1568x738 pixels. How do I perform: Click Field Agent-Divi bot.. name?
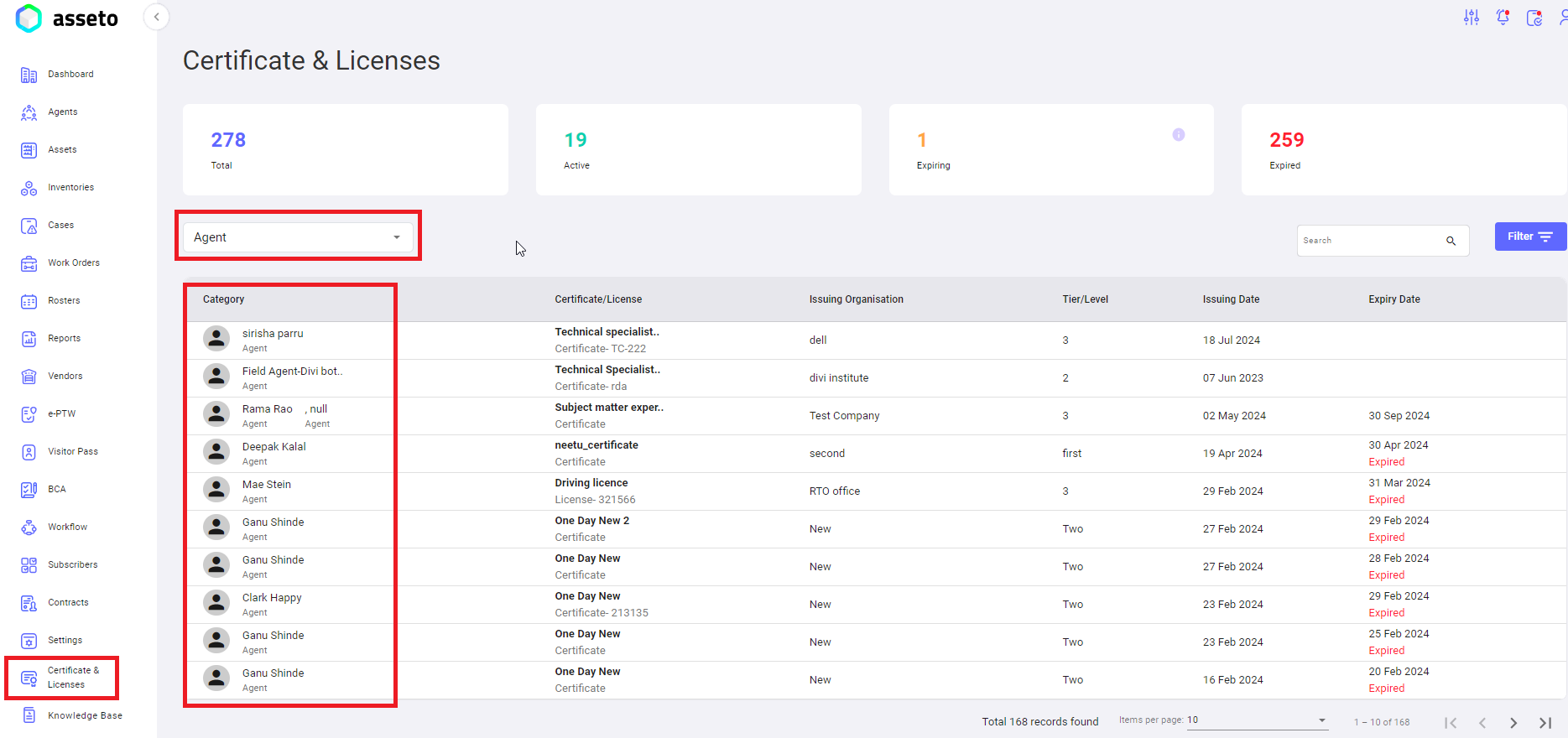click(293, 372)
